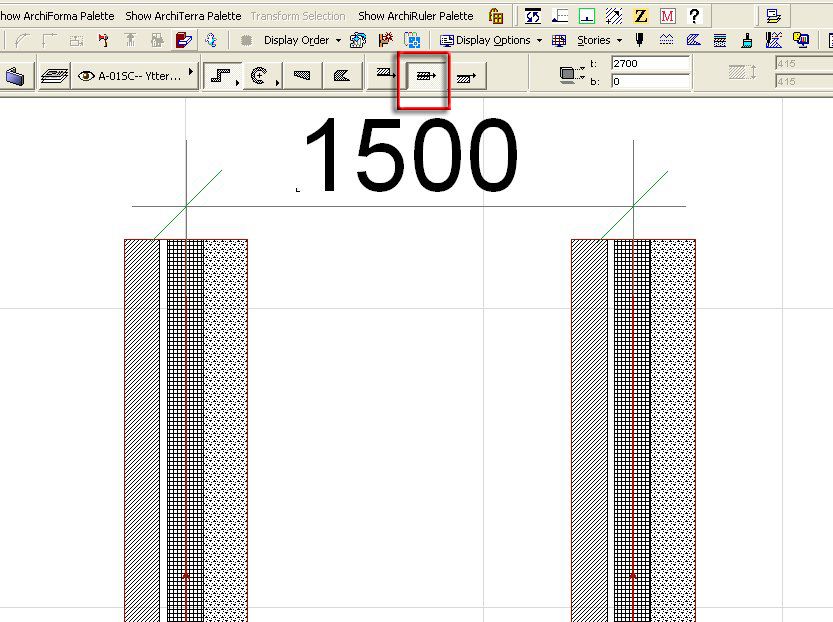Open the Stories dropdown

(599, 40)
